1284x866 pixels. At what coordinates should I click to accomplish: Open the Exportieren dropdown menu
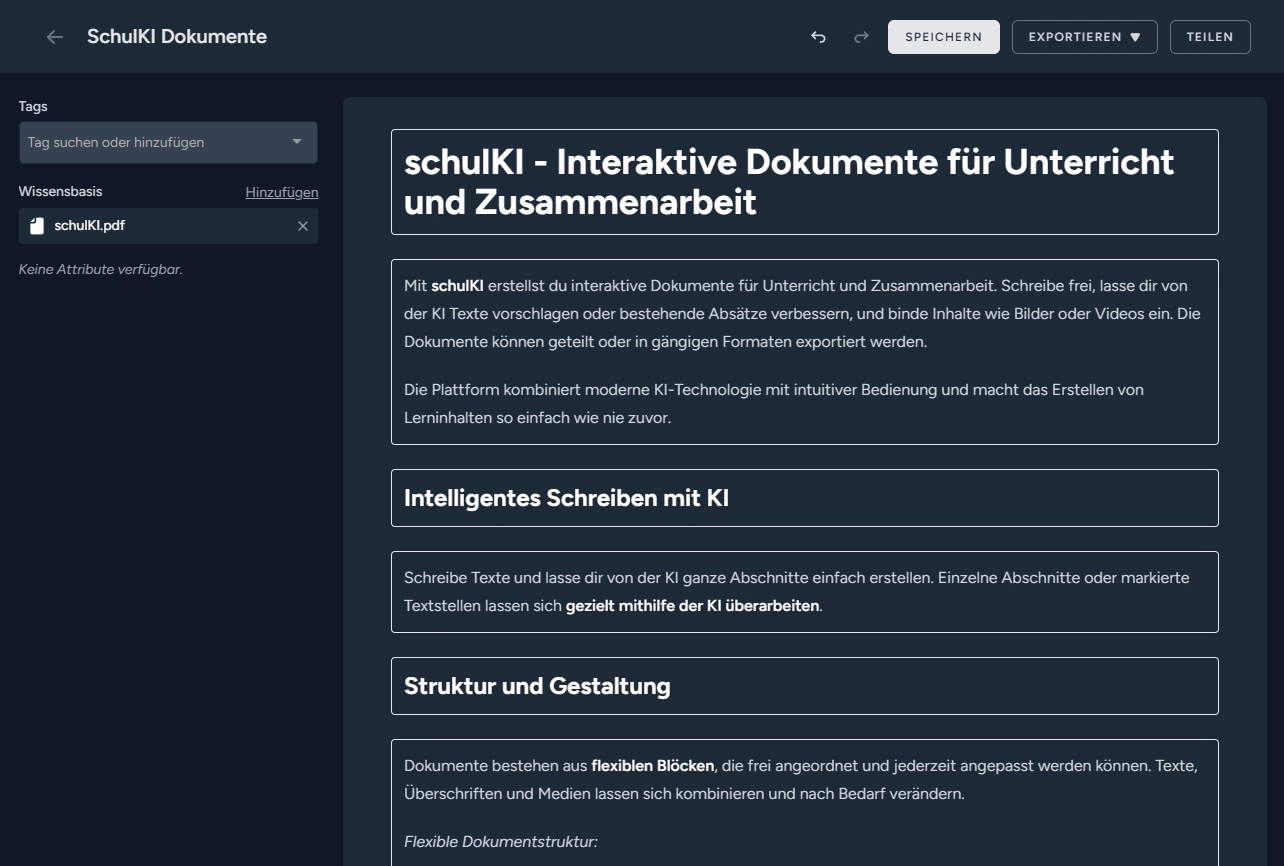[x=1084, y=37]
